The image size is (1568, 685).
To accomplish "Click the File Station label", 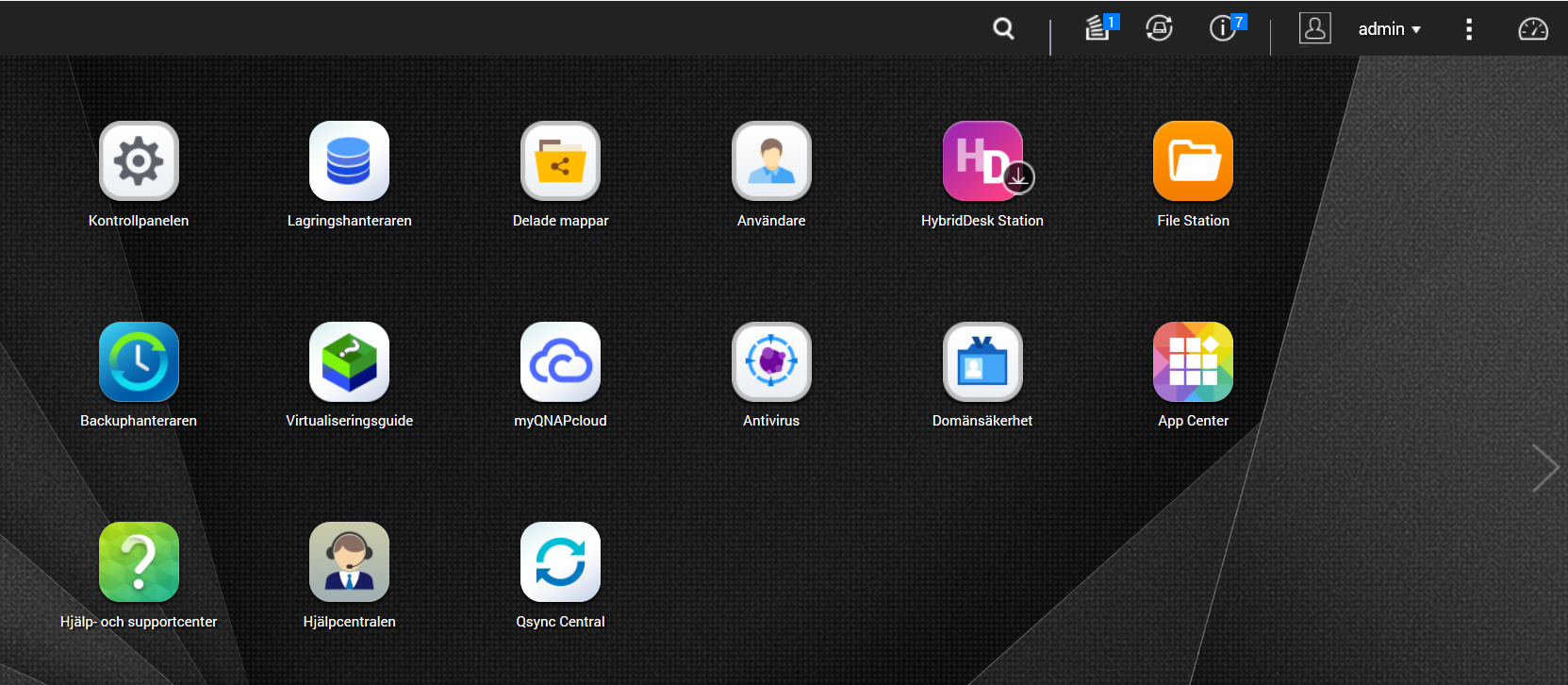I will point(1194,221).
